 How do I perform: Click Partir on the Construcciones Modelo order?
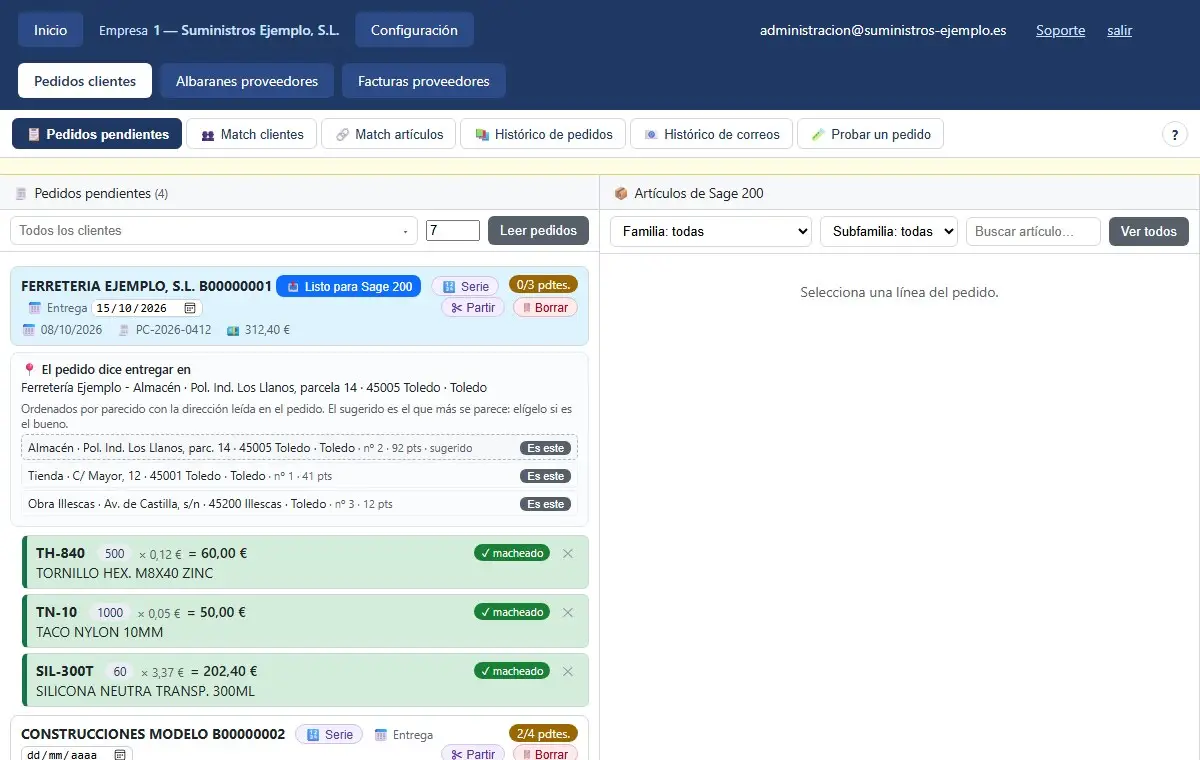tap(473, 754)
